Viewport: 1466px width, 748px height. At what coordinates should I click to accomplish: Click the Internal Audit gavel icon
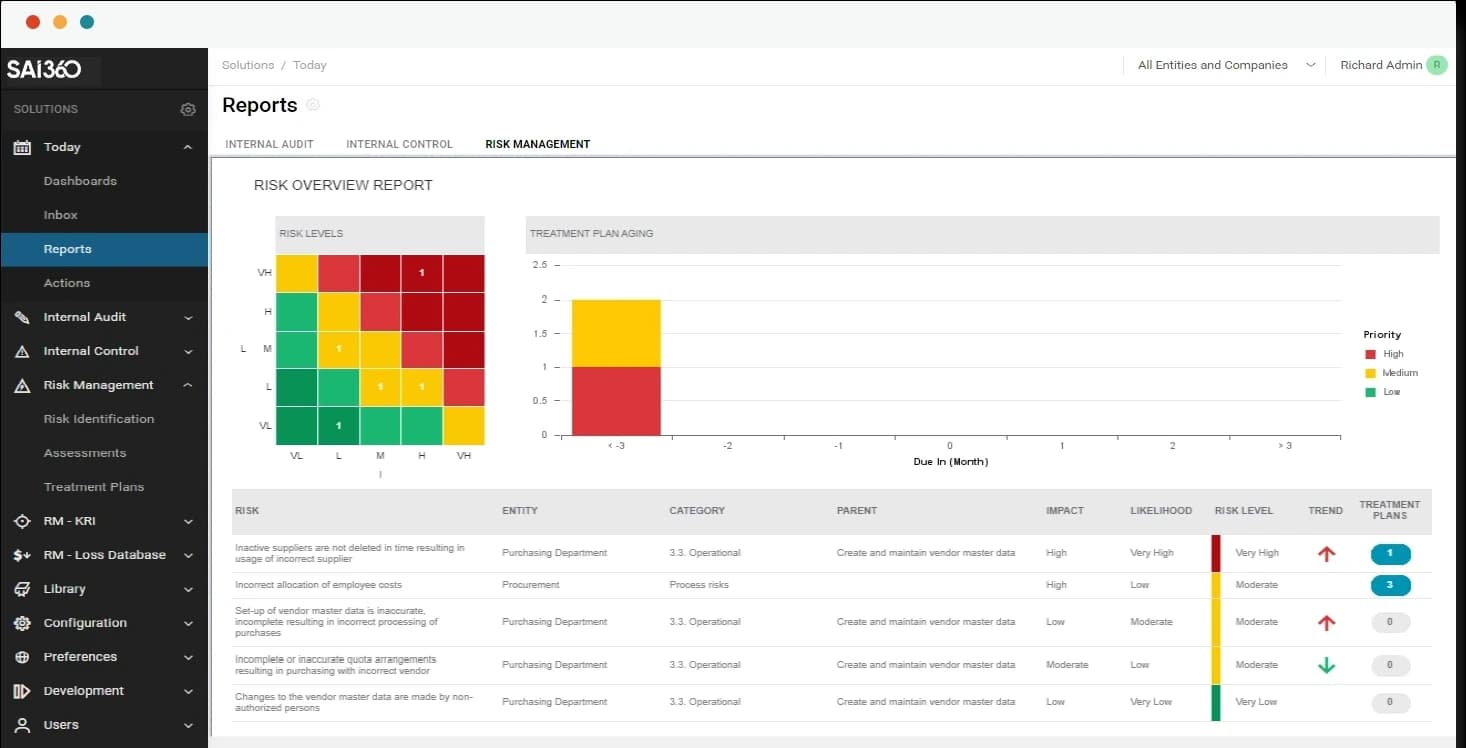pos(22,317)
